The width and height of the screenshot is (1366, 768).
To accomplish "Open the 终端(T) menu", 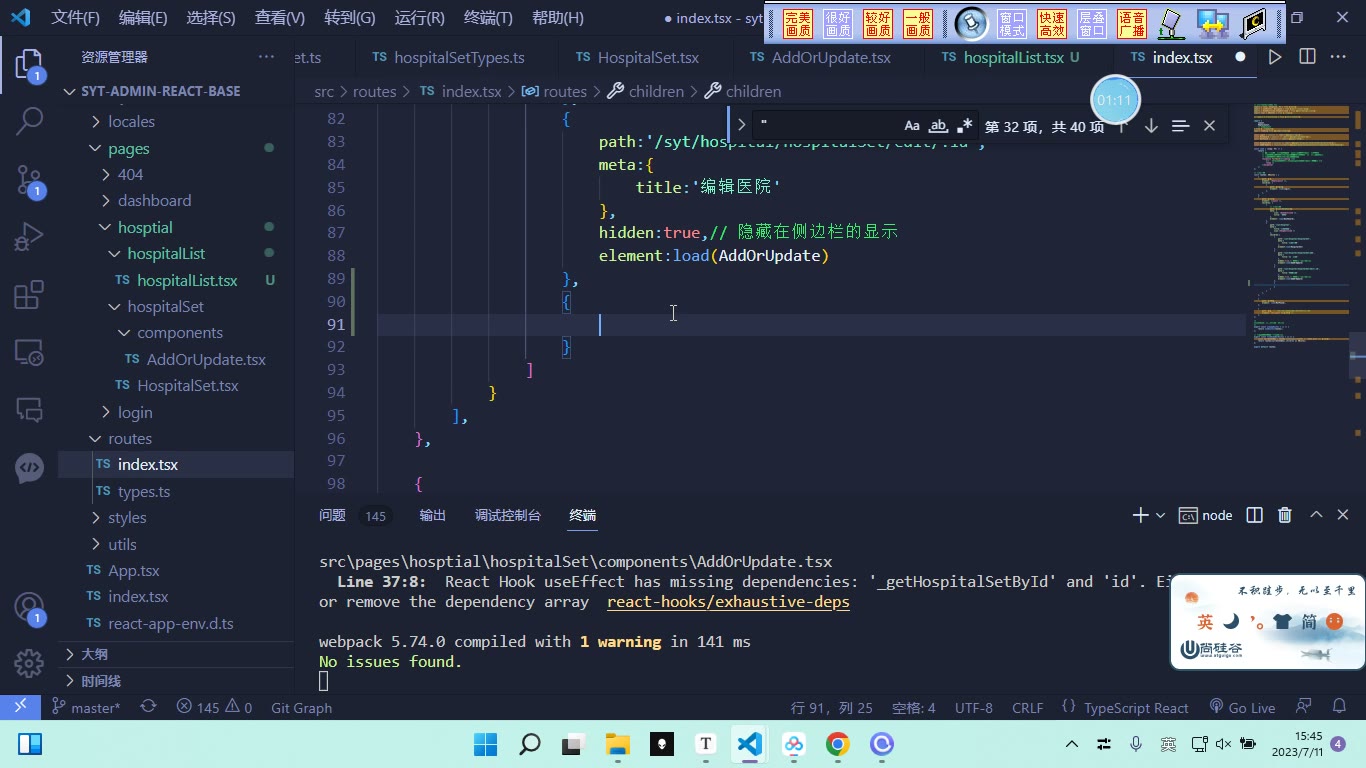I will pos(488,18).
